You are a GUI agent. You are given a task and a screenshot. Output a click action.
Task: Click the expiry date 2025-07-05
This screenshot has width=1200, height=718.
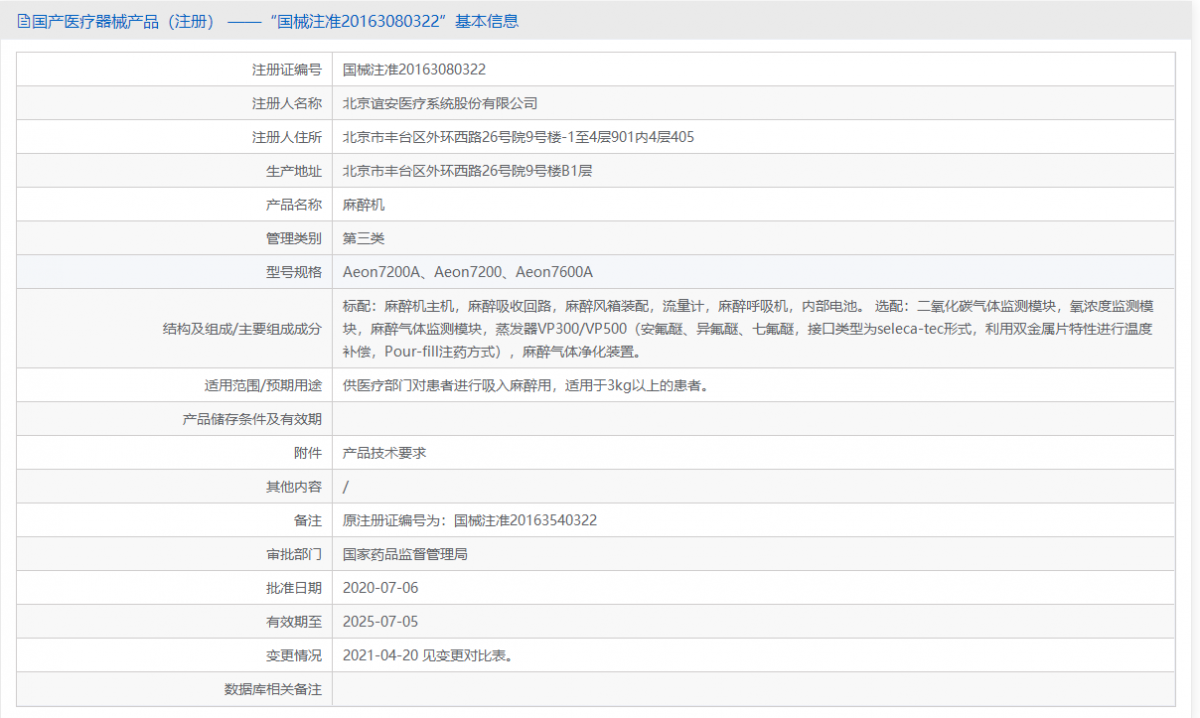pyautogui.click(x=380, y=622)
